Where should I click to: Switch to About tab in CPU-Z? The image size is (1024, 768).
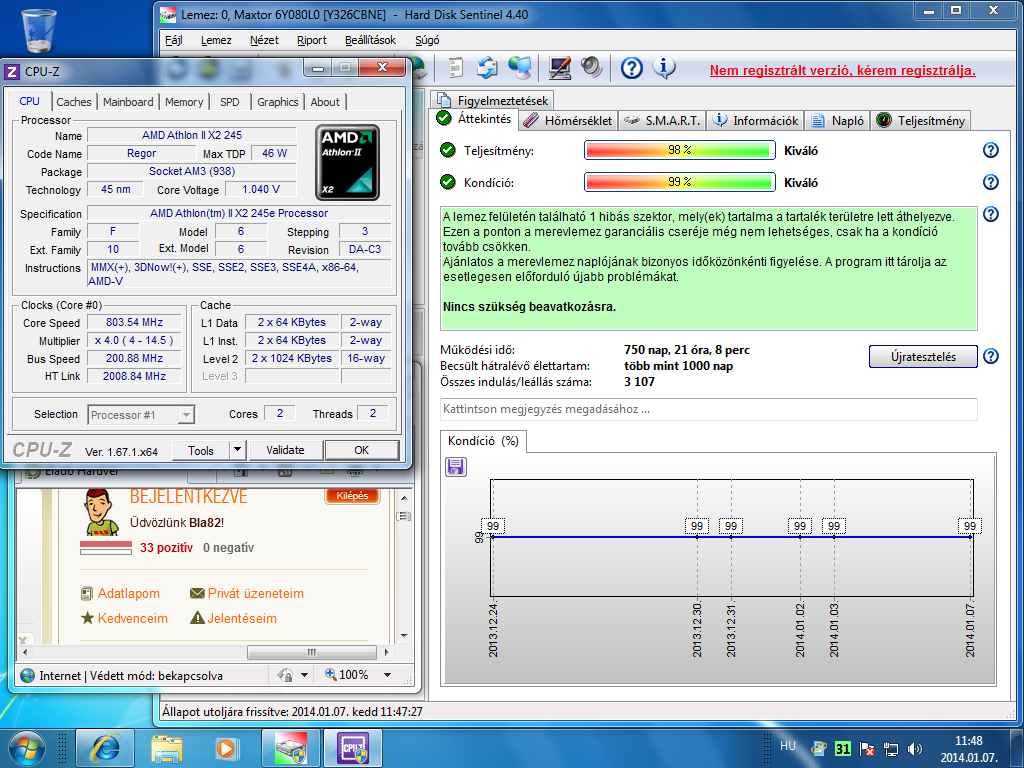pos(325,102)
